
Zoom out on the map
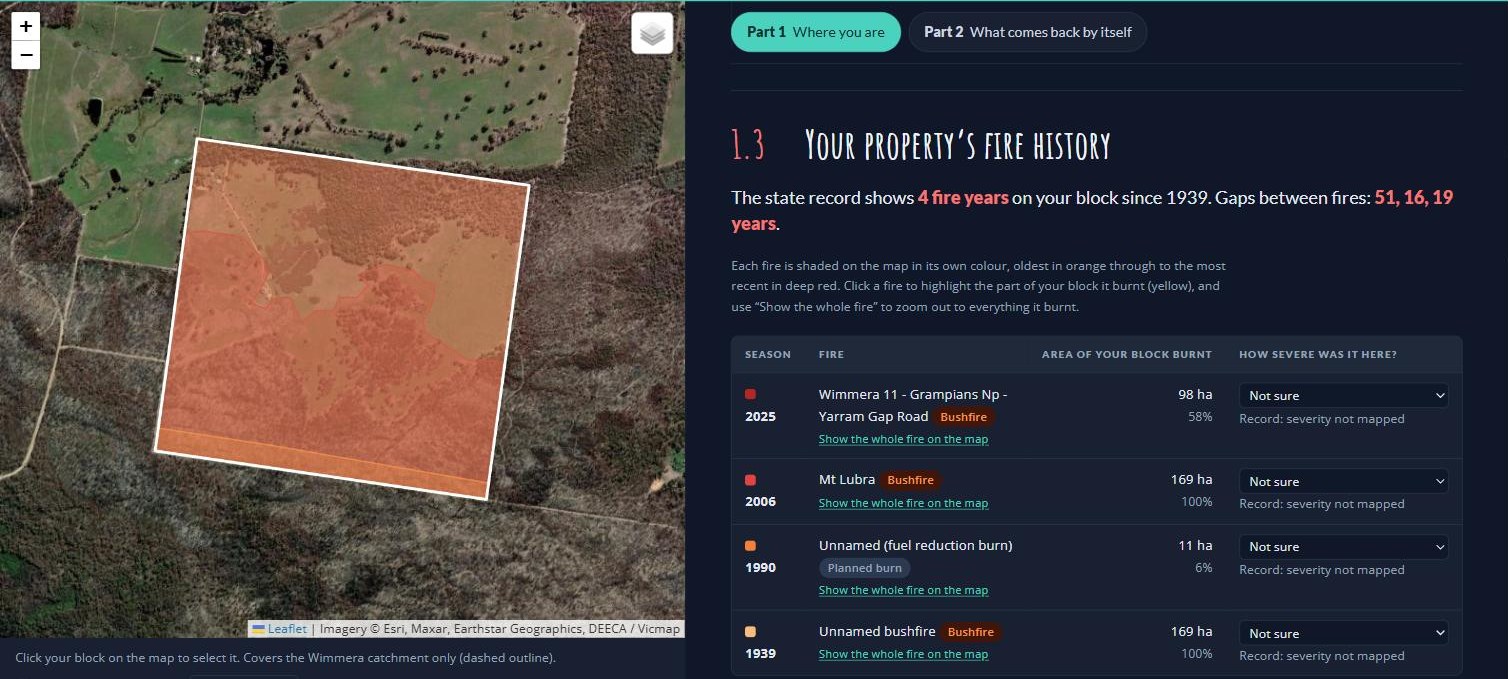coord(26,55)
